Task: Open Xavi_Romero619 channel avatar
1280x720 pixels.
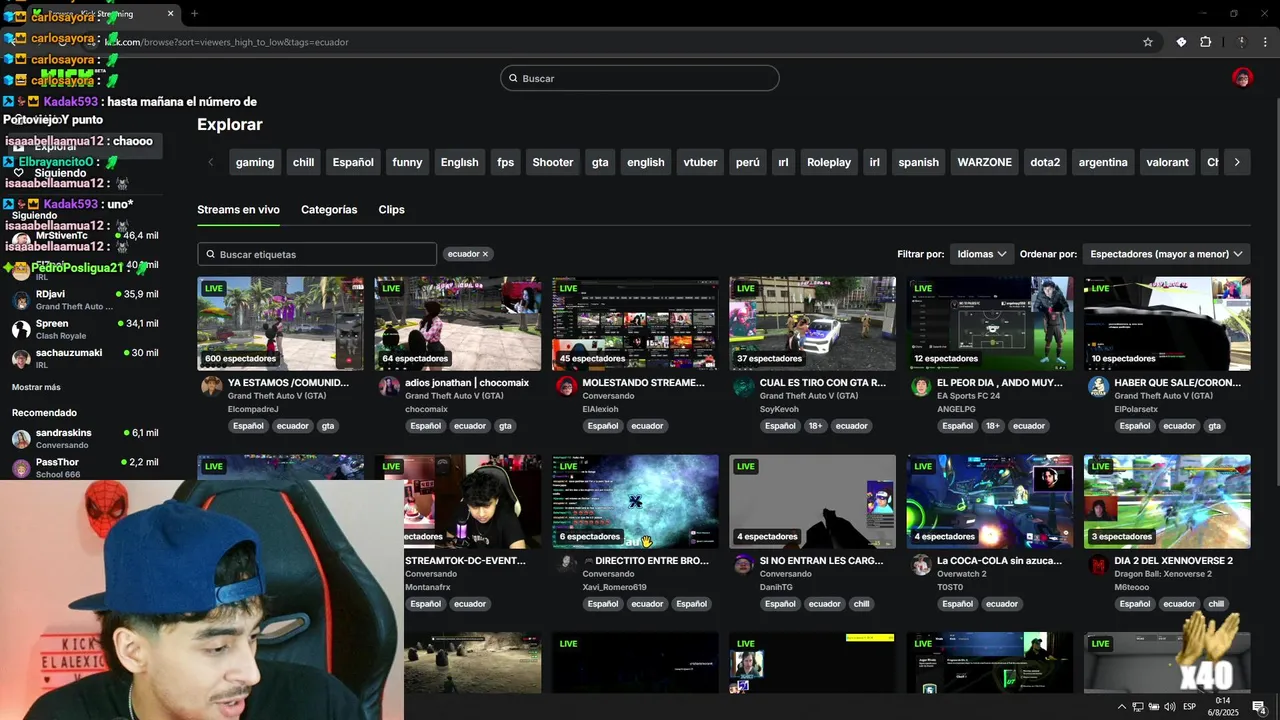Action: pos(566,565)
